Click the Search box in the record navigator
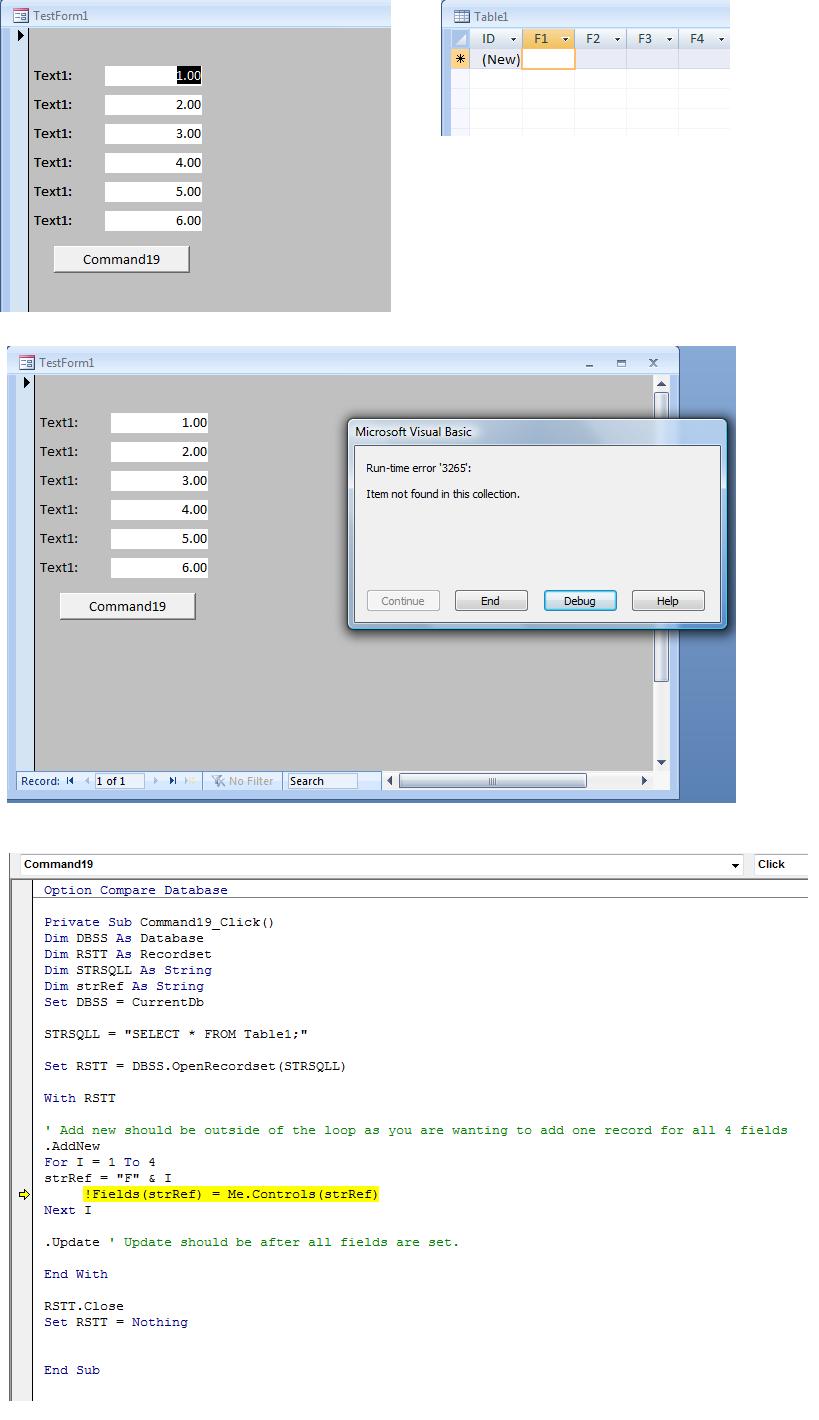The width and height of the screenshot is (819, 1420). (321, 781)
